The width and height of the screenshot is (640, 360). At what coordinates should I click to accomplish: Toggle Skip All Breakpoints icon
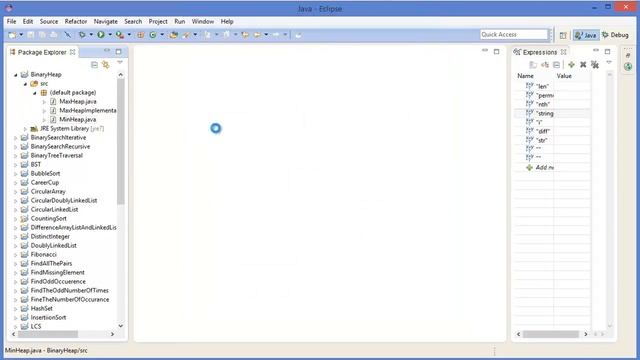[x=68, y=35]
